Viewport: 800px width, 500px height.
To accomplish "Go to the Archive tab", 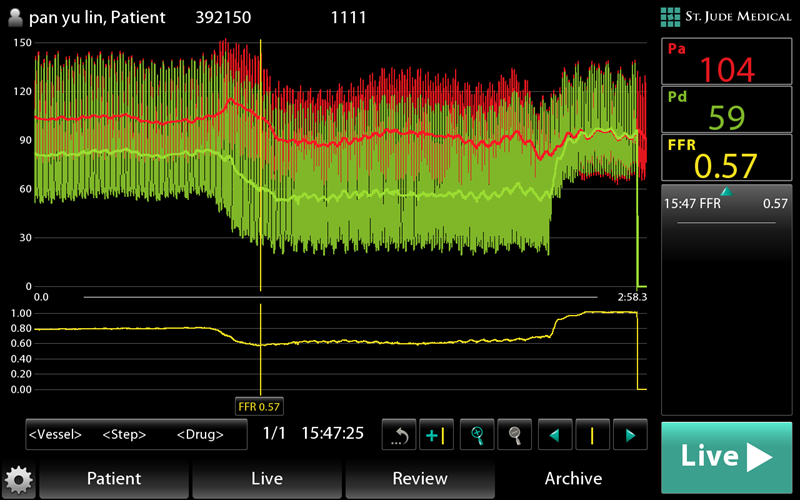I will (573, 479).
